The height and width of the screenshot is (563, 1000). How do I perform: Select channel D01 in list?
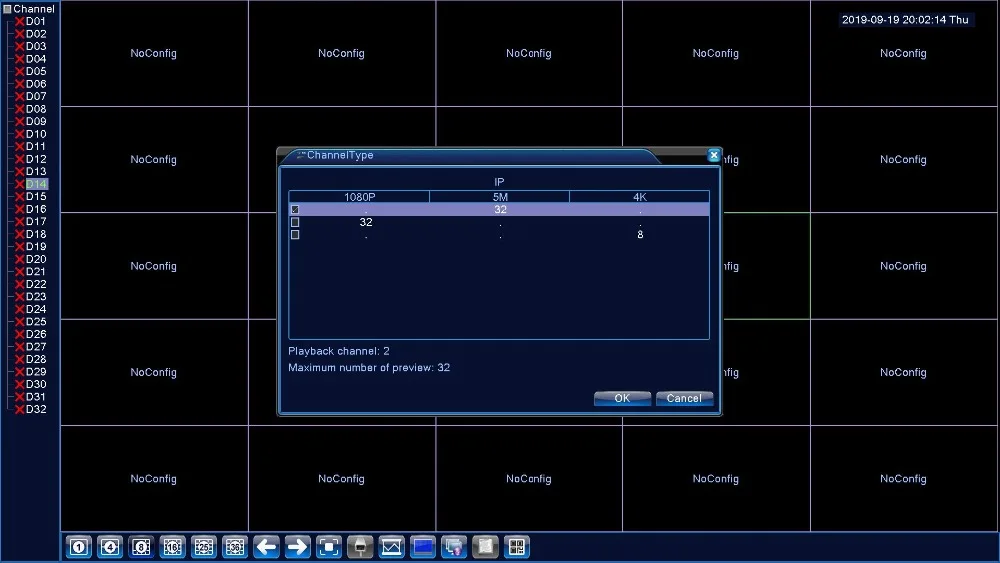36,22
